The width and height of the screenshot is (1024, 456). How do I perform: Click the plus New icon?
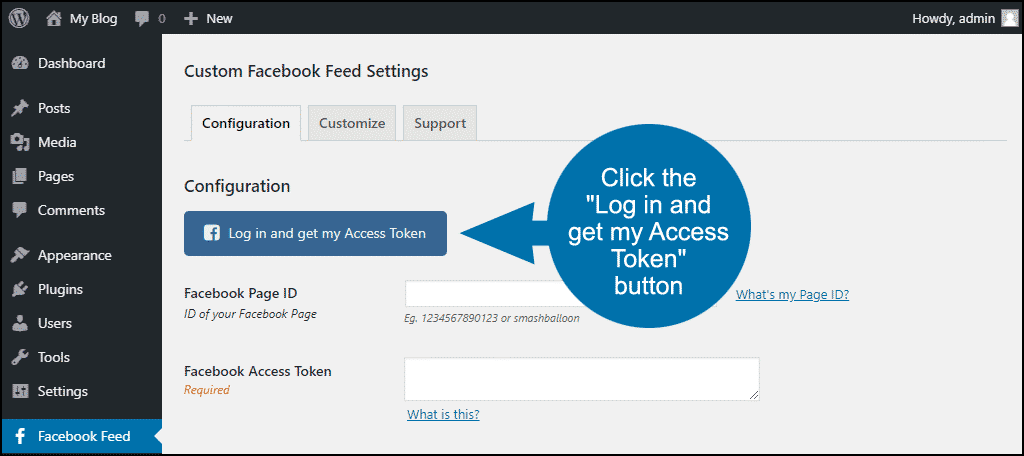[x=191, y=19]
